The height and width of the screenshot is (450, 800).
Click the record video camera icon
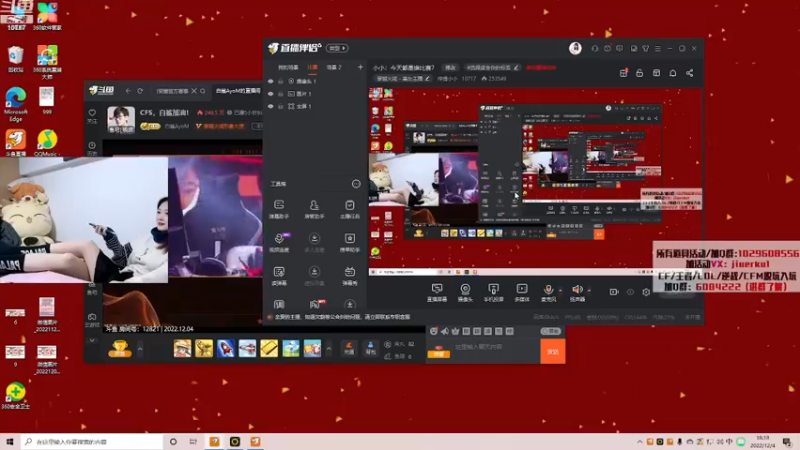(x=614, y=292)
